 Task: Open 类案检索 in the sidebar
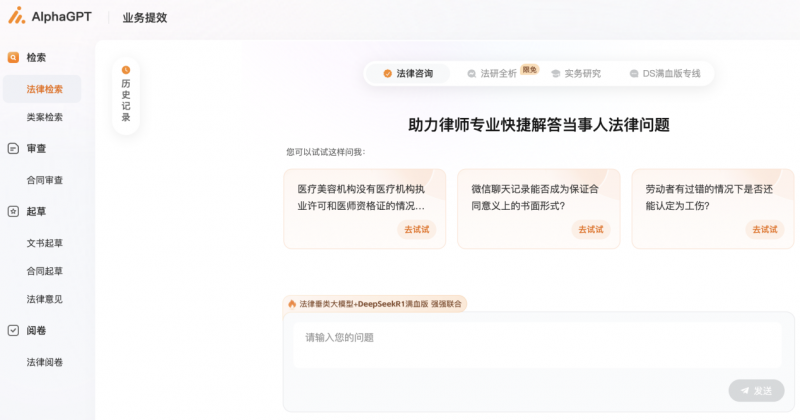pyautogui.click(x=44, y=117)
